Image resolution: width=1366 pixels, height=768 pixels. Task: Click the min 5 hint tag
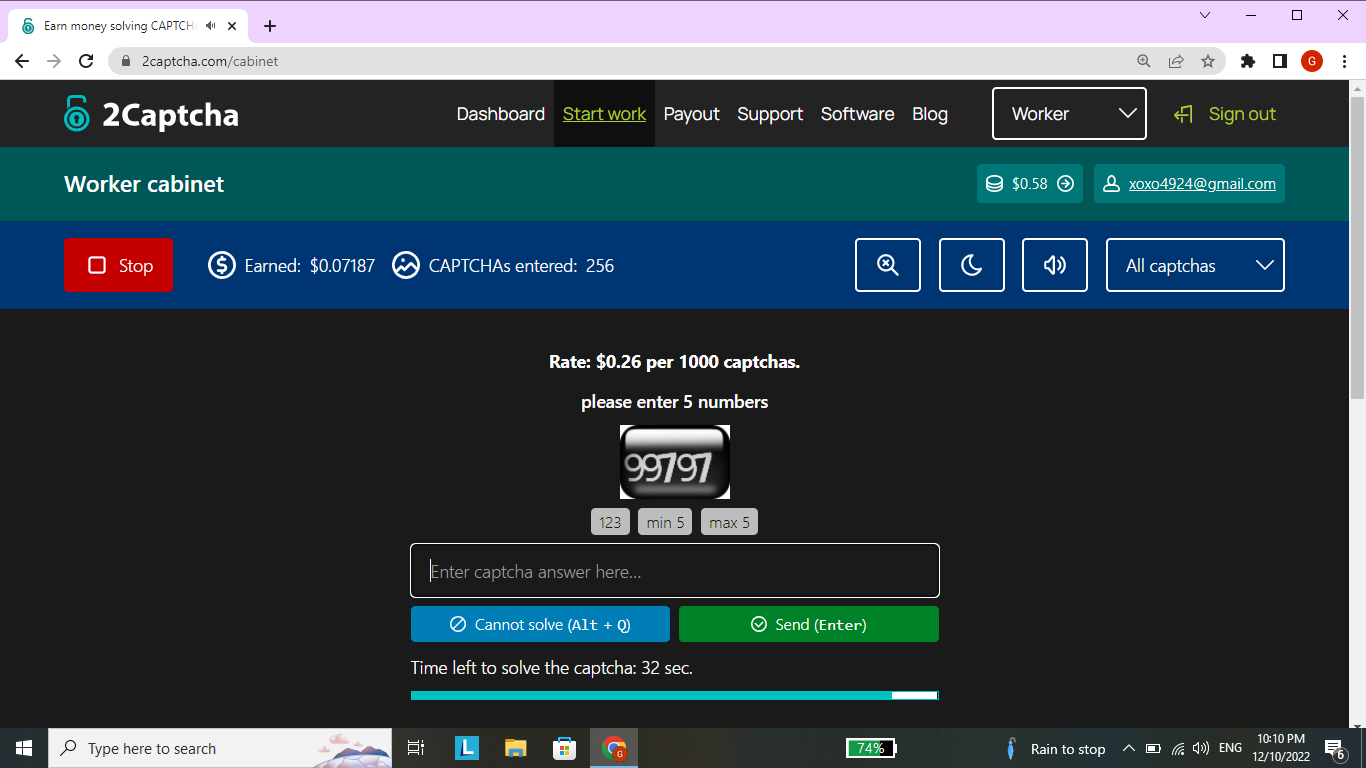(x=665, y=522)
